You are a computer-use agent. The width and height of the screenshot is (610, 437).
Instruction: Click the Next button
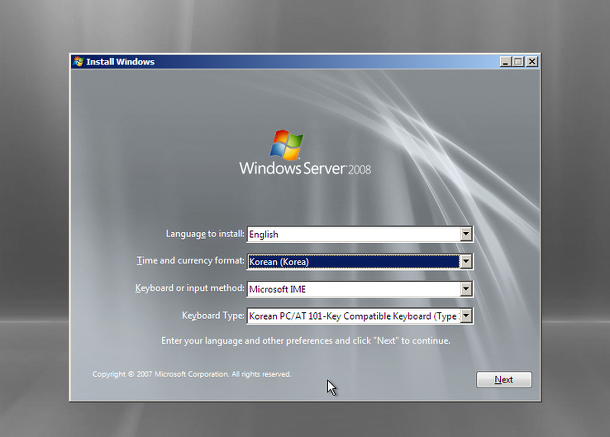[x=504, y=379]
